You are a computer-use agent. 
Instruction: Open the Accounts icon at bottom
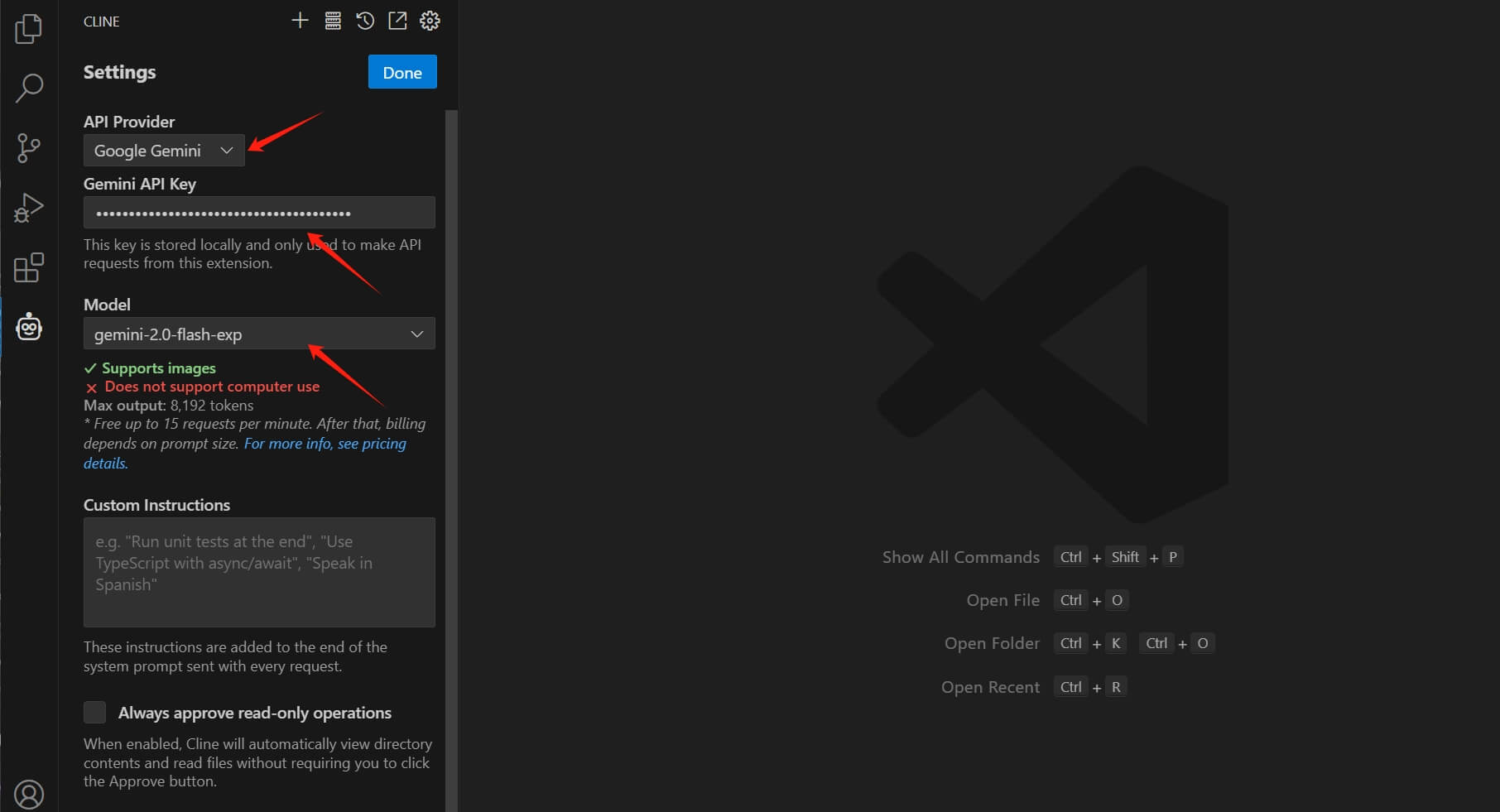(x=29, y=794)
